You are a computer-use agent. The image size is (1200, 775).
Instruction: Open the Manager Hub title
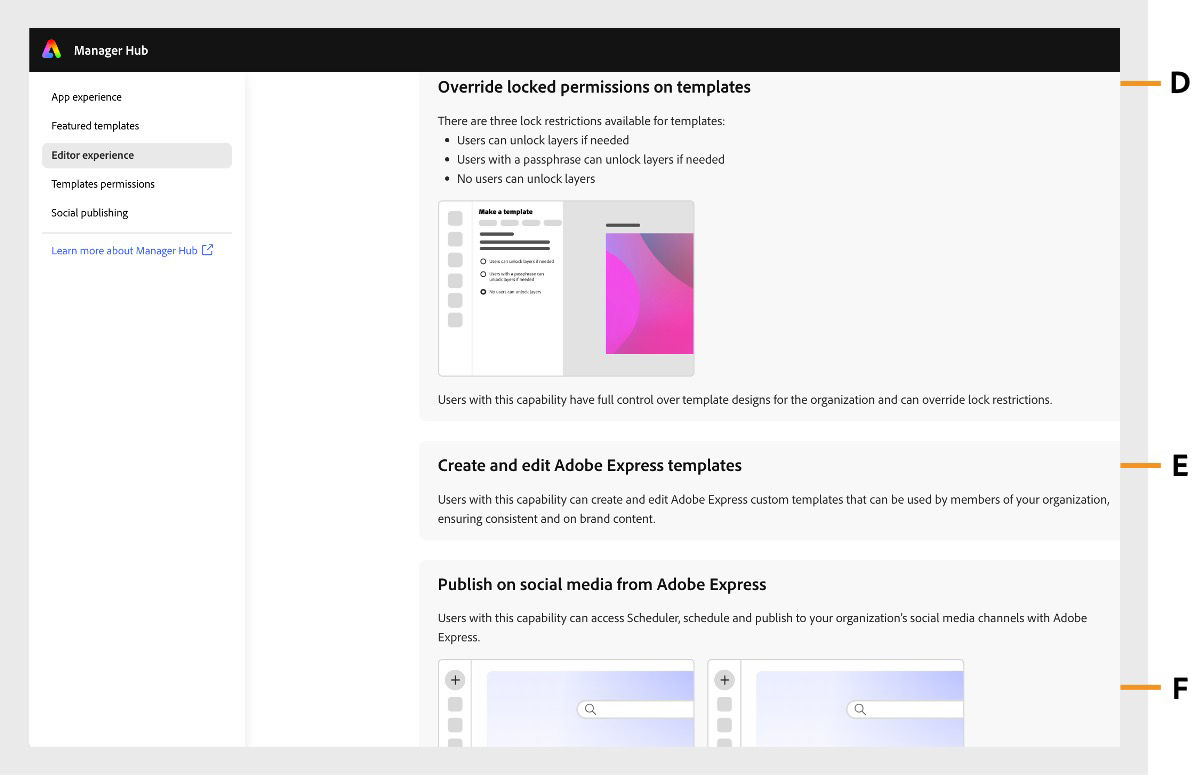click(111, 50)
